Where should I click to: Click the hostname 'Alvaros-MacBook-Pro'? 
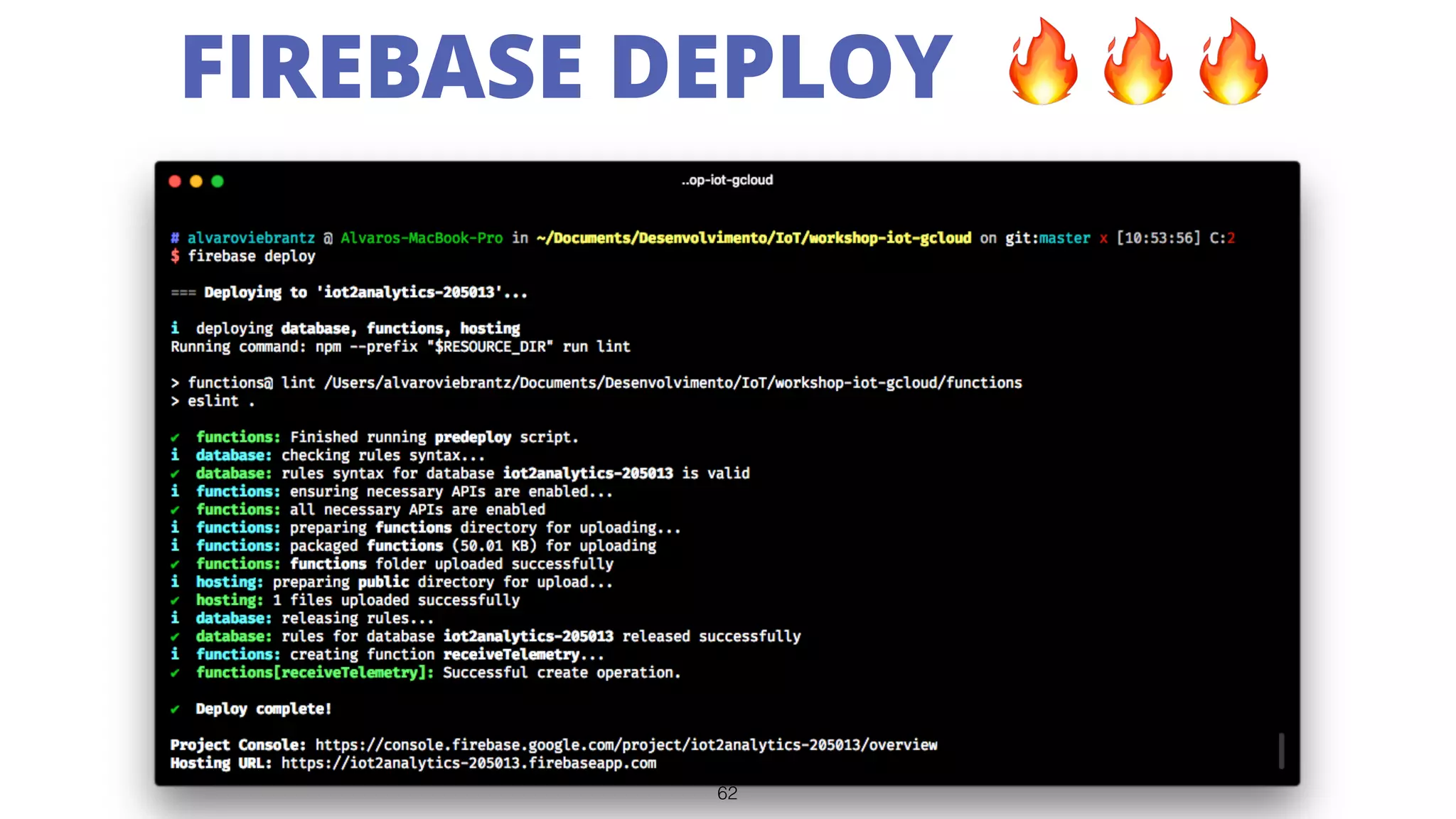(422, 238)
